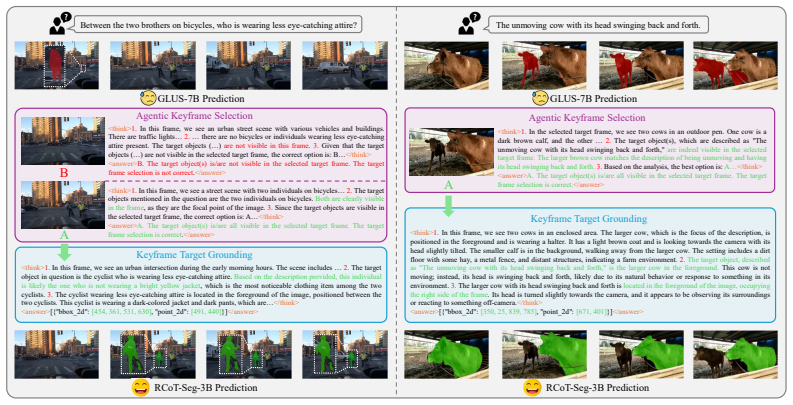Click the left "GLUS-7B Prediction" label

(201, 99)
